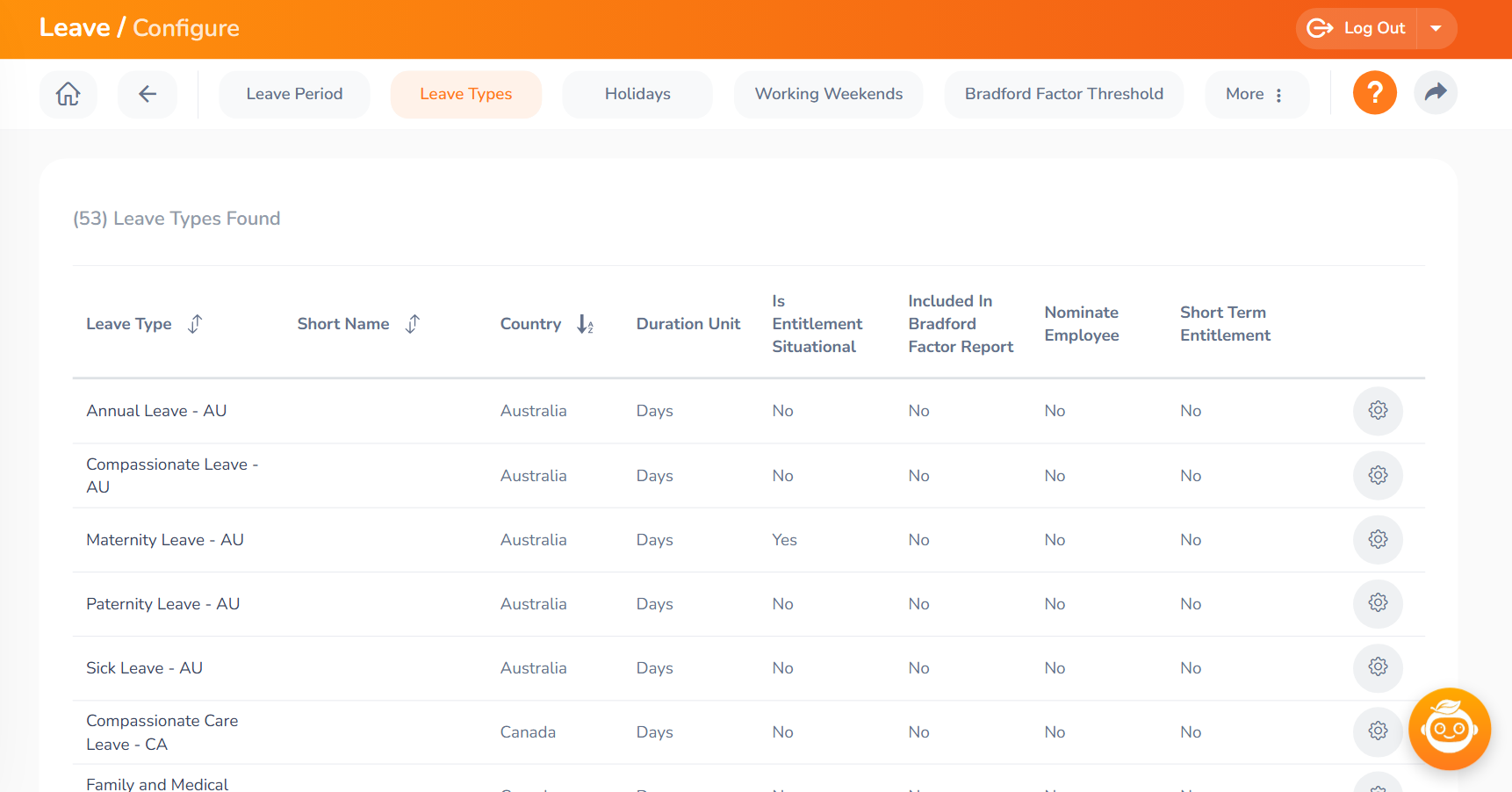Select the Working Weekends tab
The image size is (1512, 792).
pos(829,94)
